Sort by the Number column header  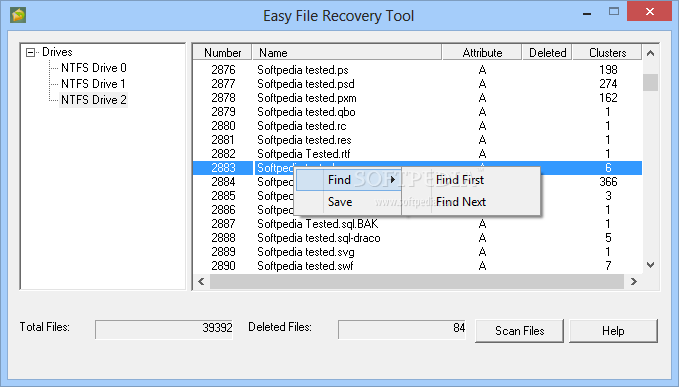click(x=223, y=52)
